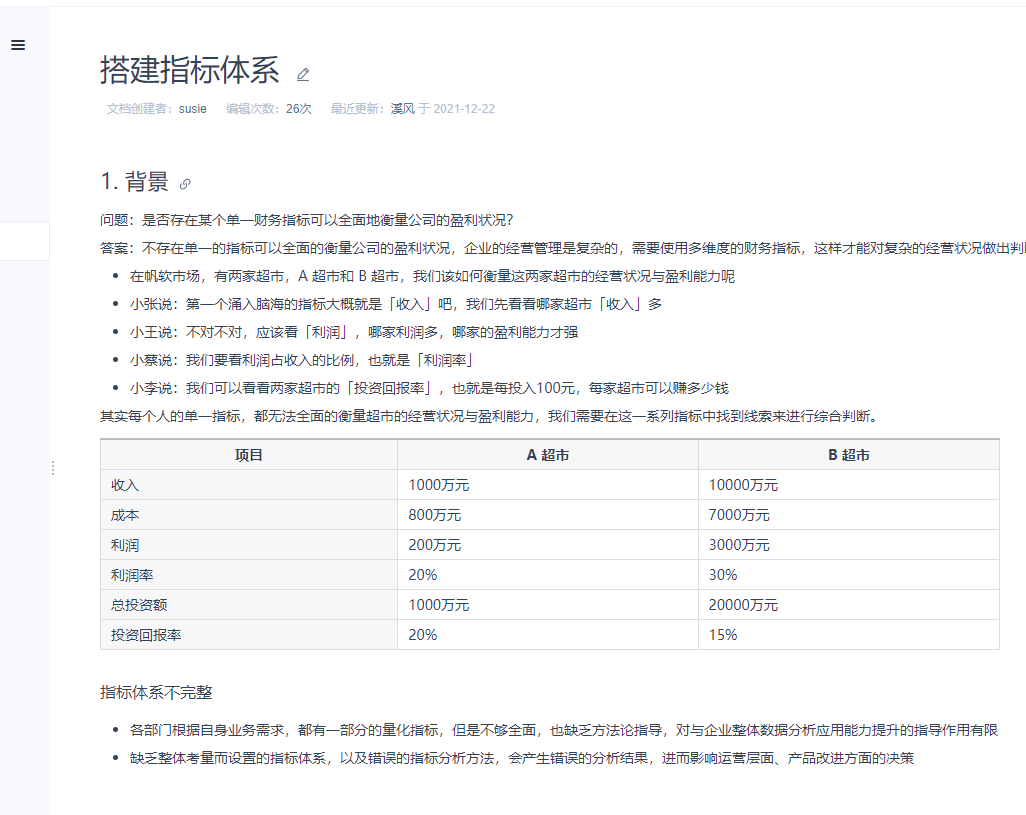Click the bullet about 在帆软市场 two supermarkets

pyautogui.click(x=432, y=277)
